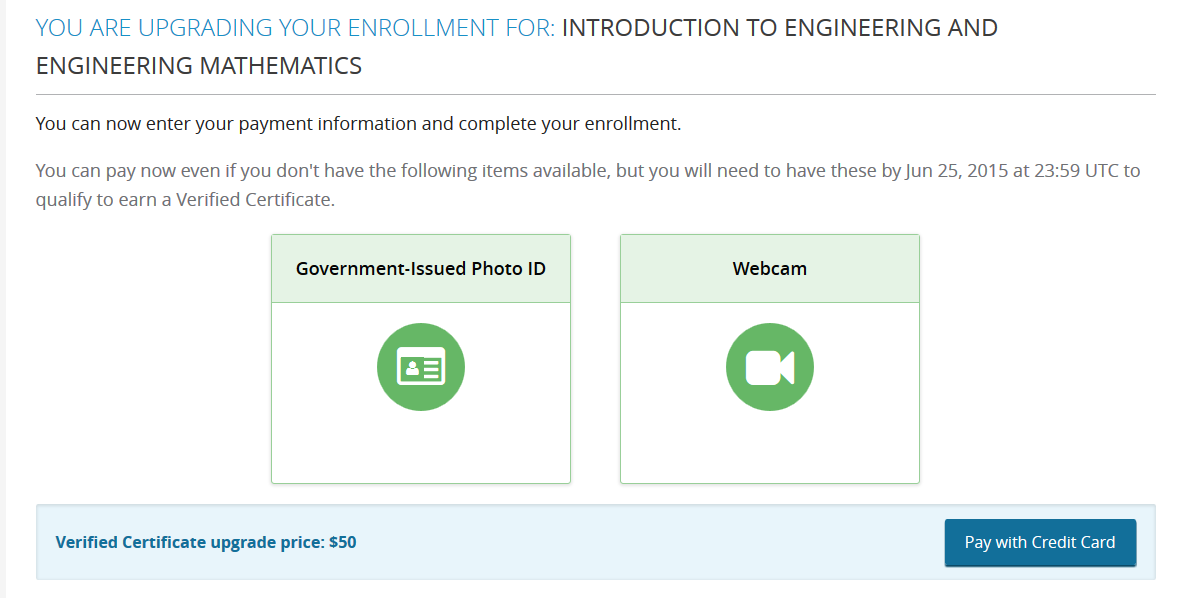Click blank area below the webcam icon
1178x598 pixels.
pos(769,448)
